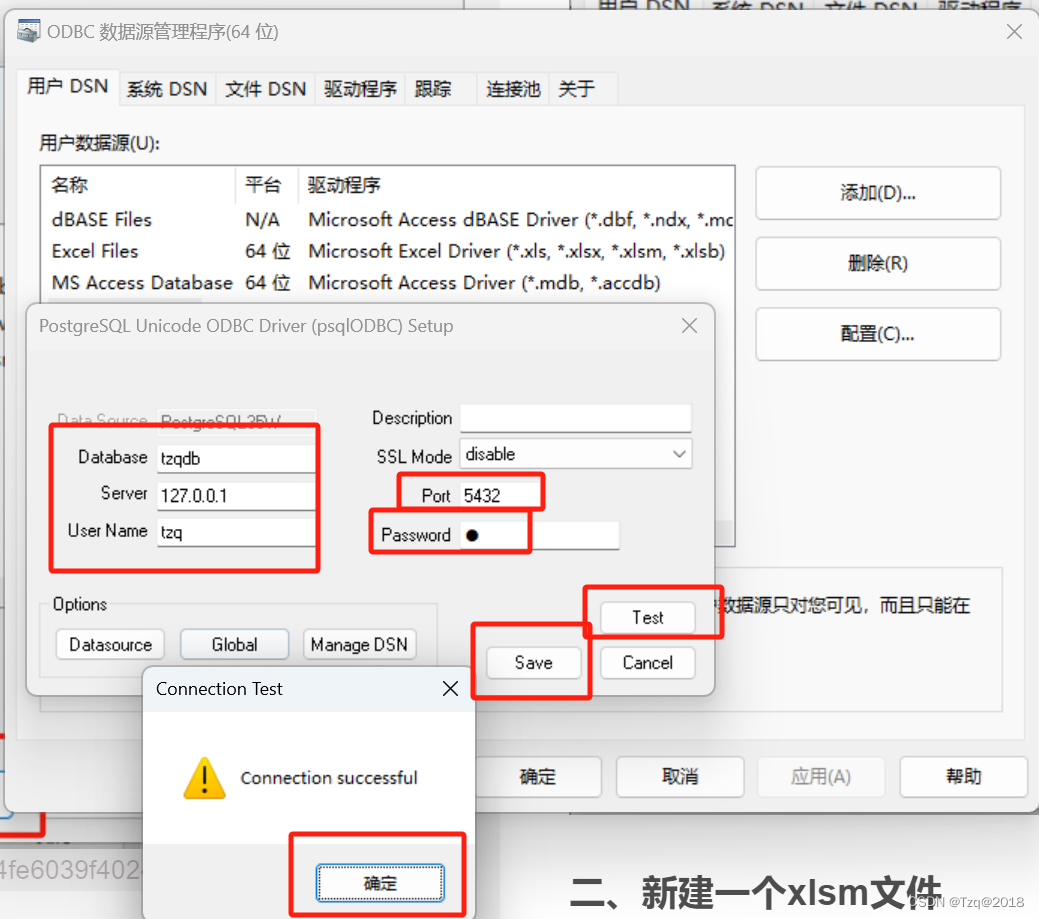This screenshot has height=919, width=1039.
Task: Open the 驱动程序 tab
Action: [x=360, y=88]
